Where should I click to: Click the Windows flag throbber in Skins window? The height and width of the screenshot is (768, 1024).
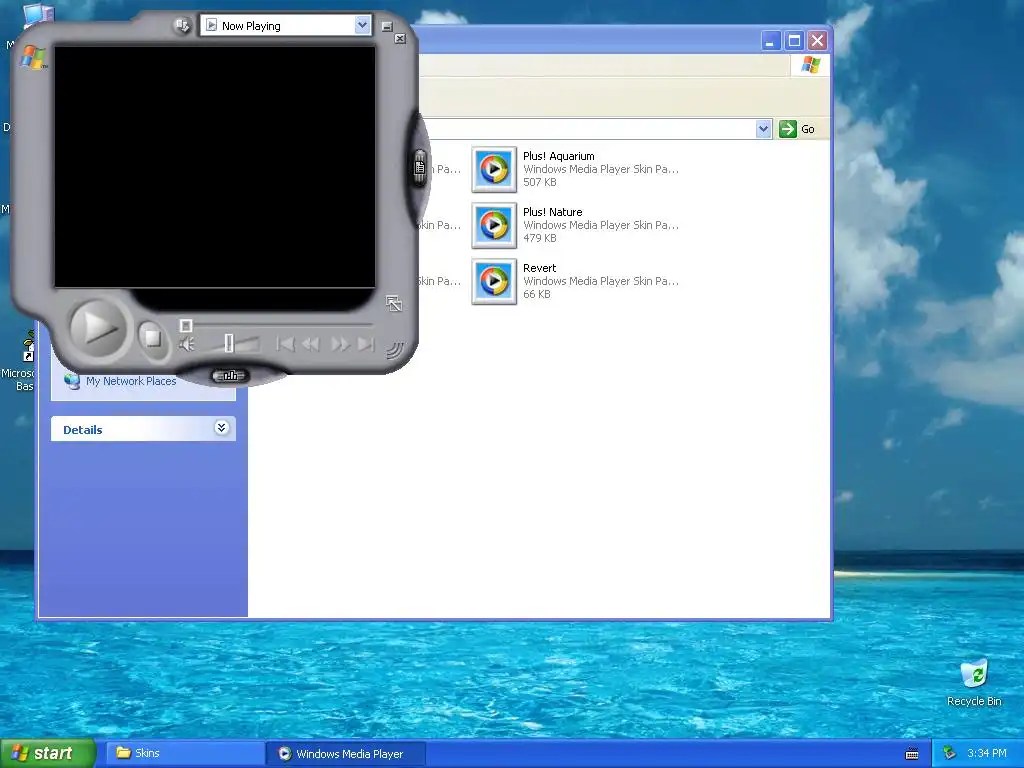810,65
